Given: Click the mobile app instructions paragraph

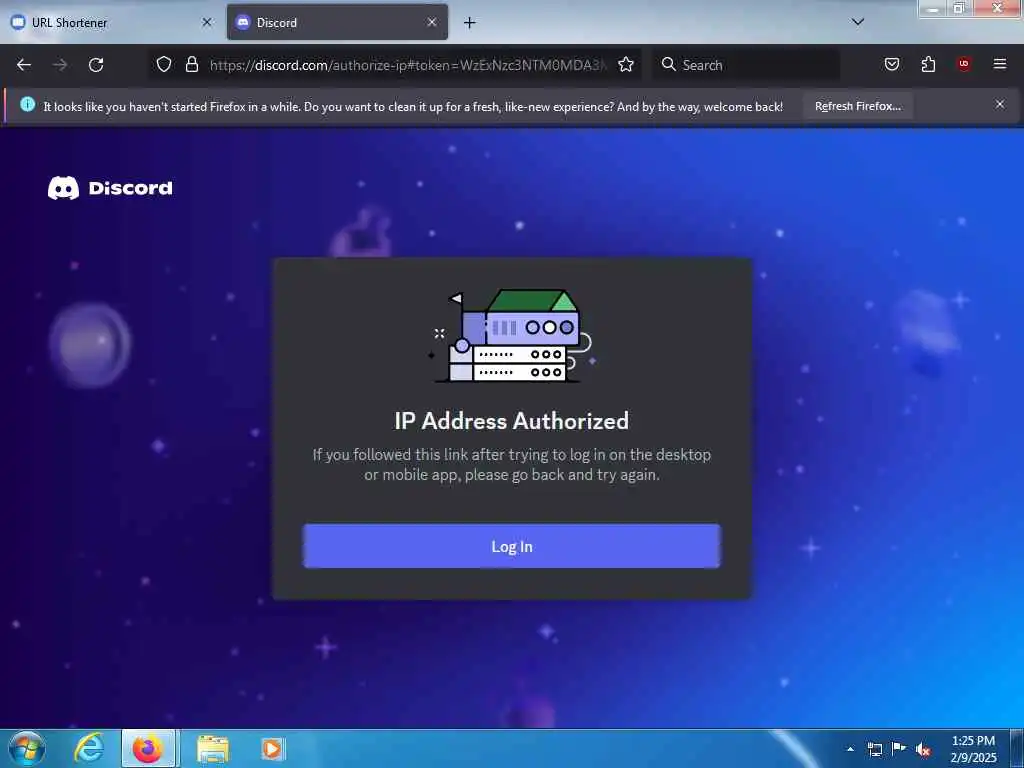Looking at the screenshot, I should pos(511,464).
